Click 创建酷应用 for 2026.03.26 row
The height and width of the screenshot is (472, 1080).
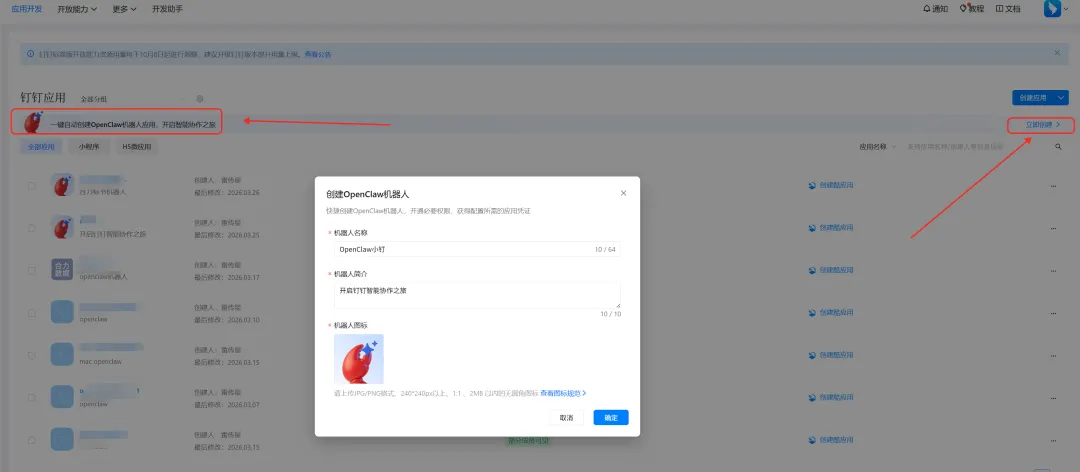[831, 185]
